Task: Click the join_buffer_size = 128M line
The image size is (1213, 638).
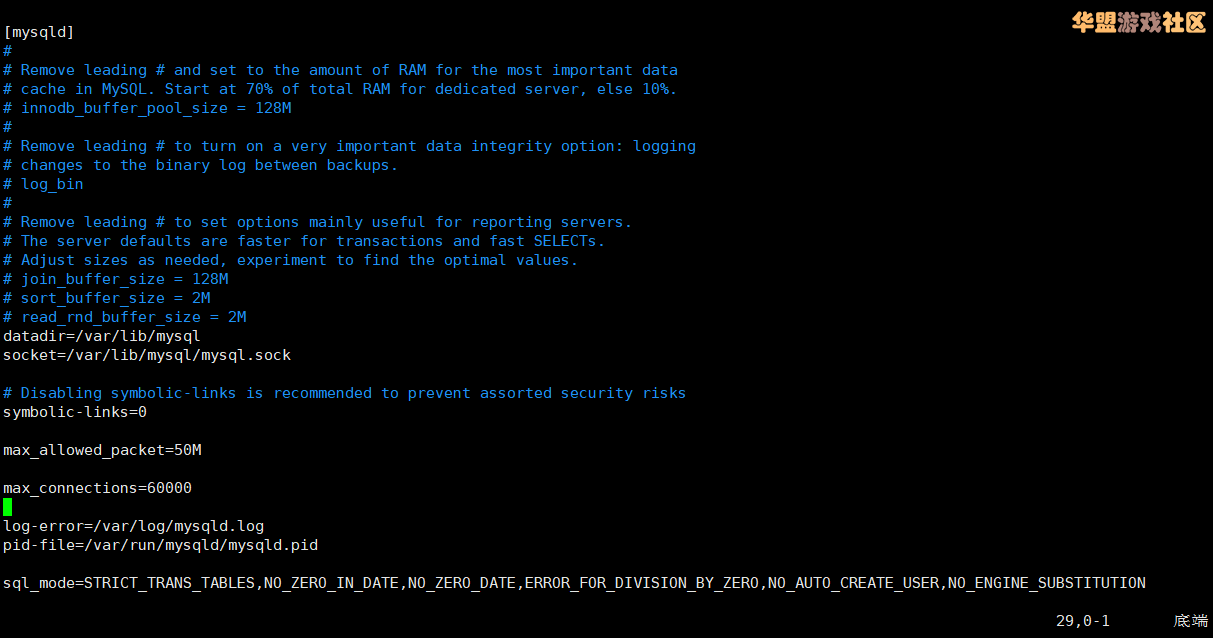Action: coord(116,279)
